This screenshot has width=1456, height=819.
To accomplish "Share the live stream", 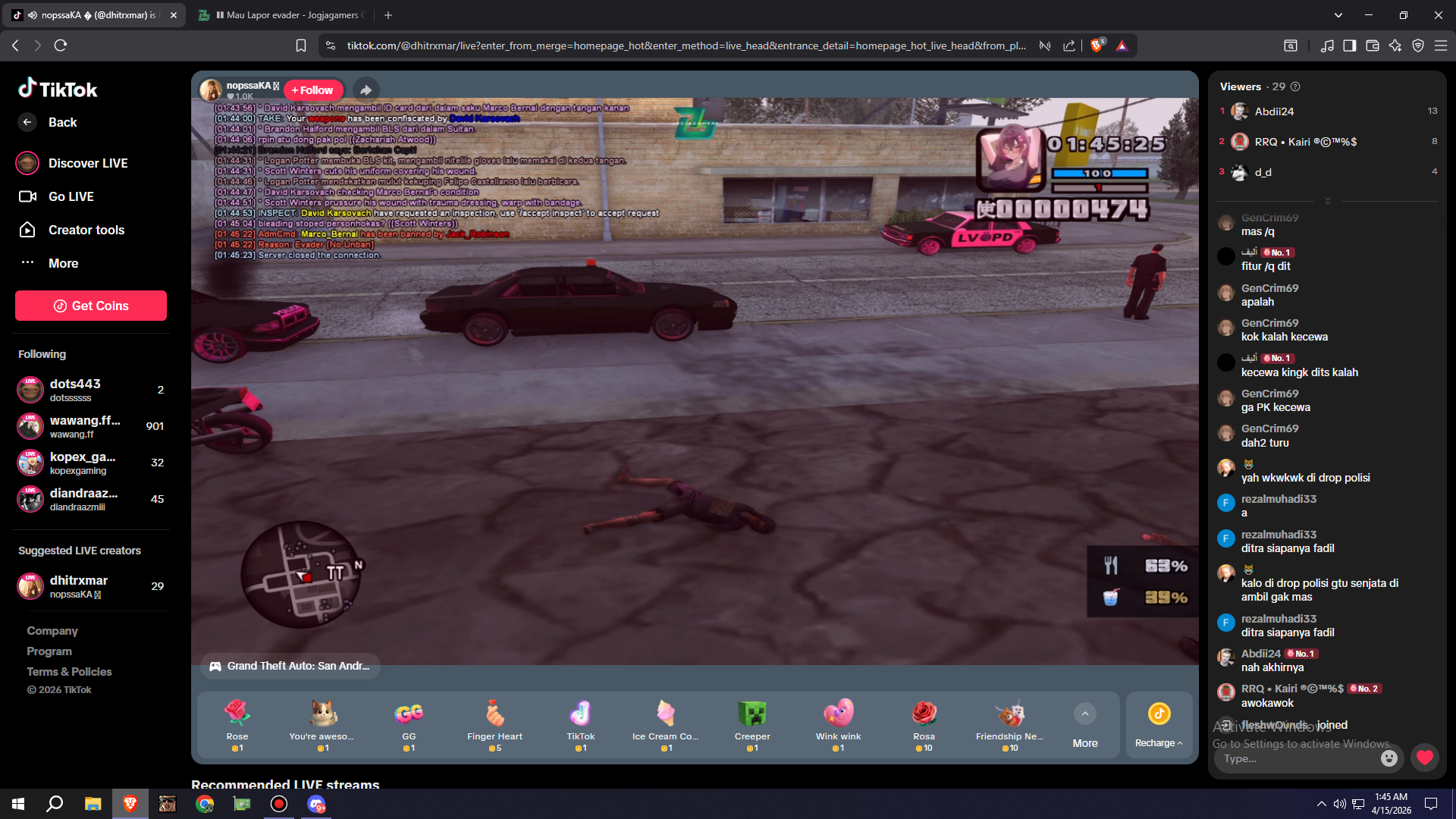I will point(366,90).
